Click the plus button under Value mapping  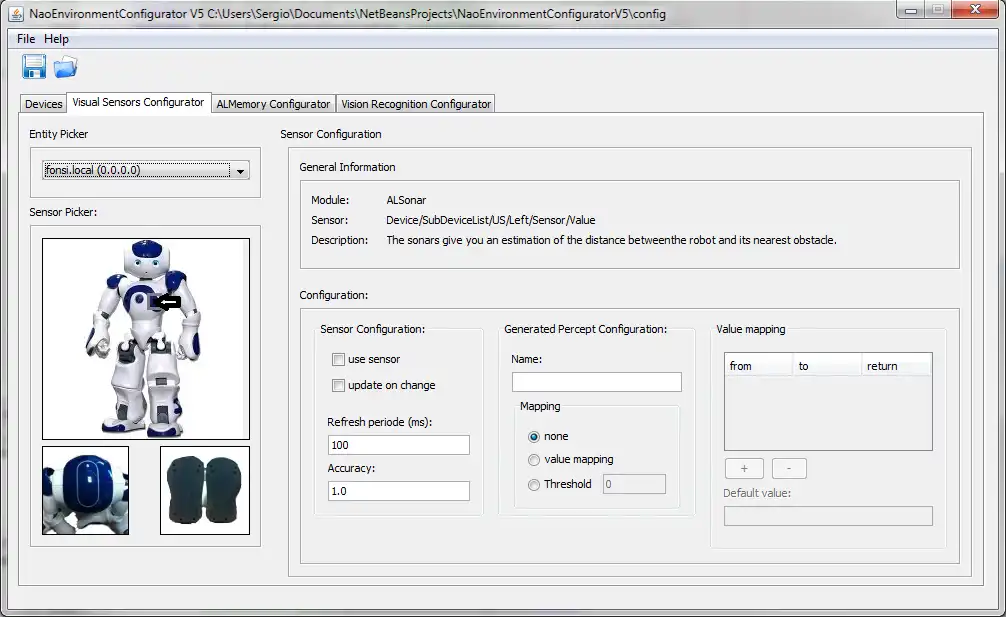[744, 469]
